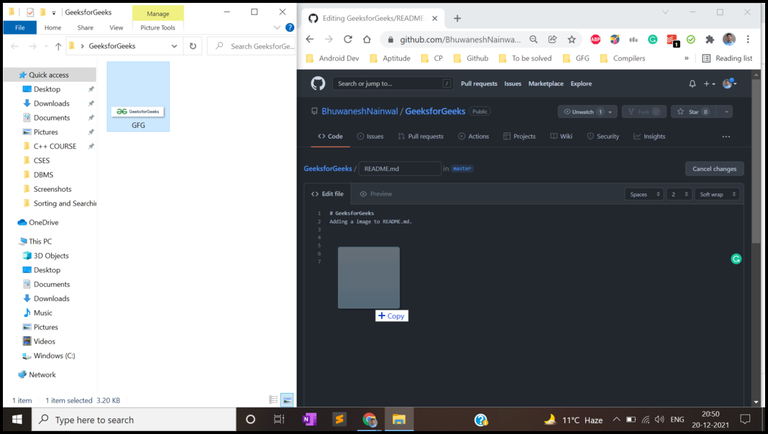This screenshot has width=768, height=434.
Task: Show more Chrome bookmarks chevron
Action: [686, 58]
